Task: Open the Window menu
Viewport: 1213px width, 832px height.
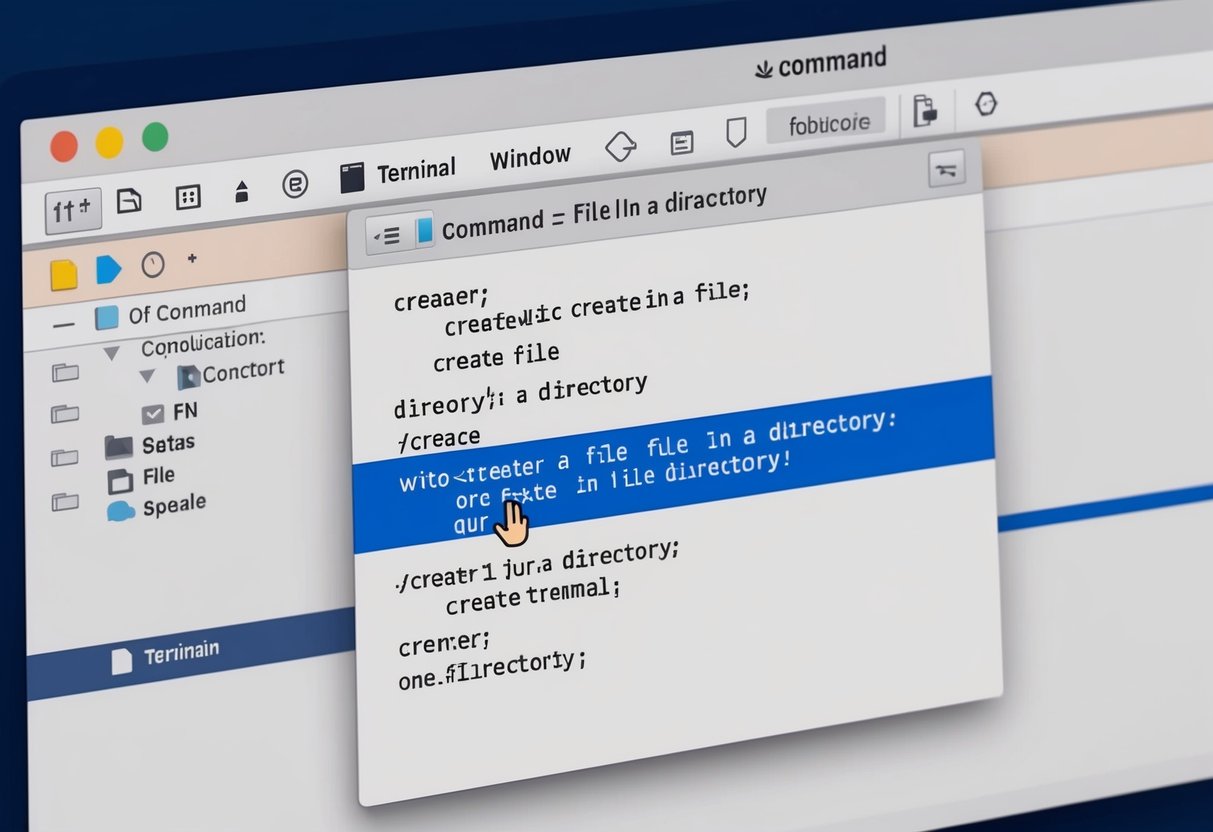Action: tap(530, 156)
